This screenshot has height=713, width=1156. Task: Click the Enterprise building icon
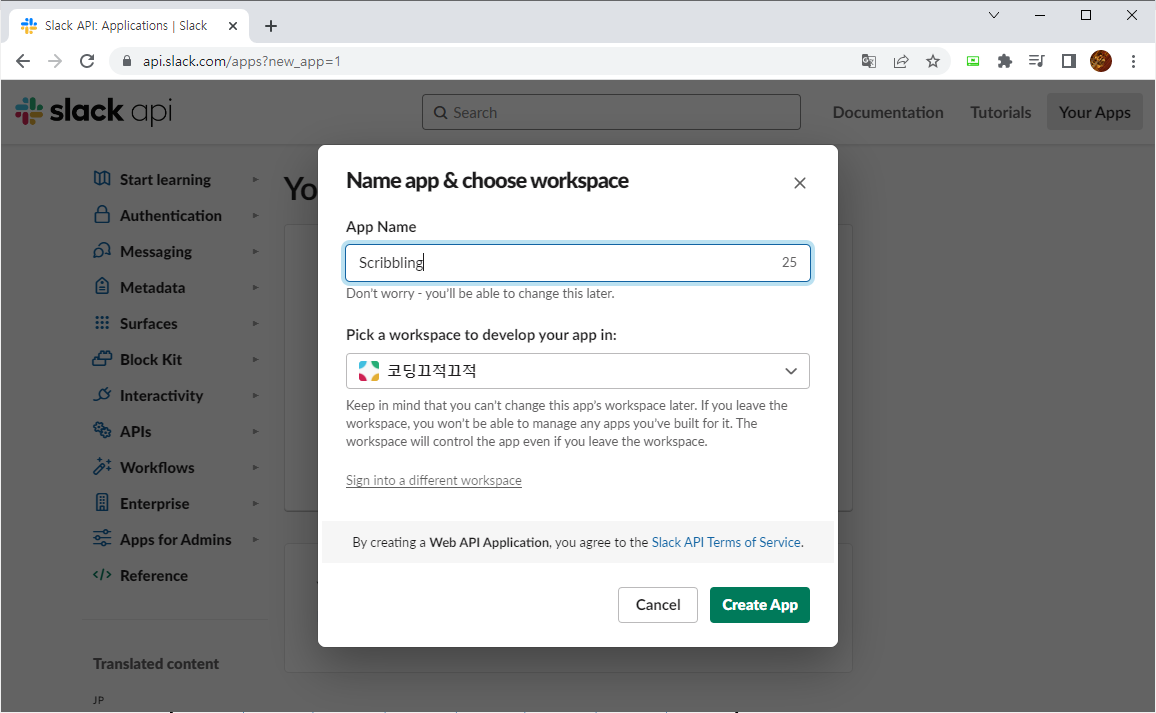102,502
